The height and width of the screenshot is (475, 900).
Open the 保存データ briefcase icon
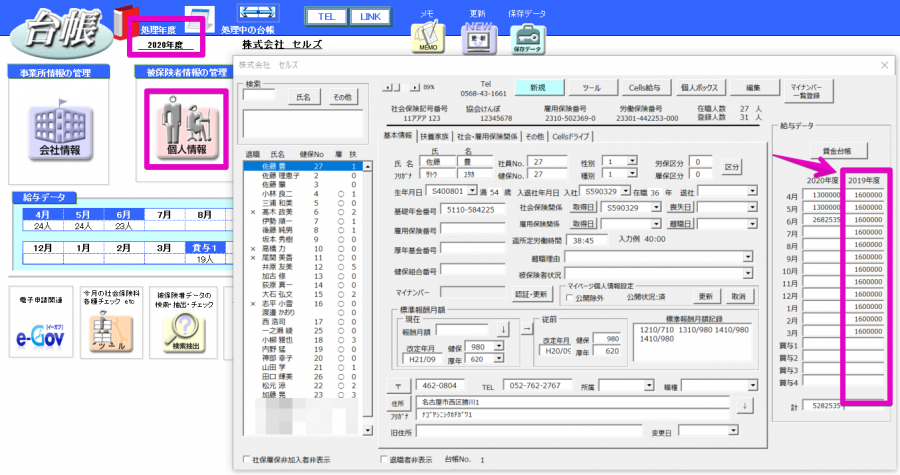tap(527, 38)
